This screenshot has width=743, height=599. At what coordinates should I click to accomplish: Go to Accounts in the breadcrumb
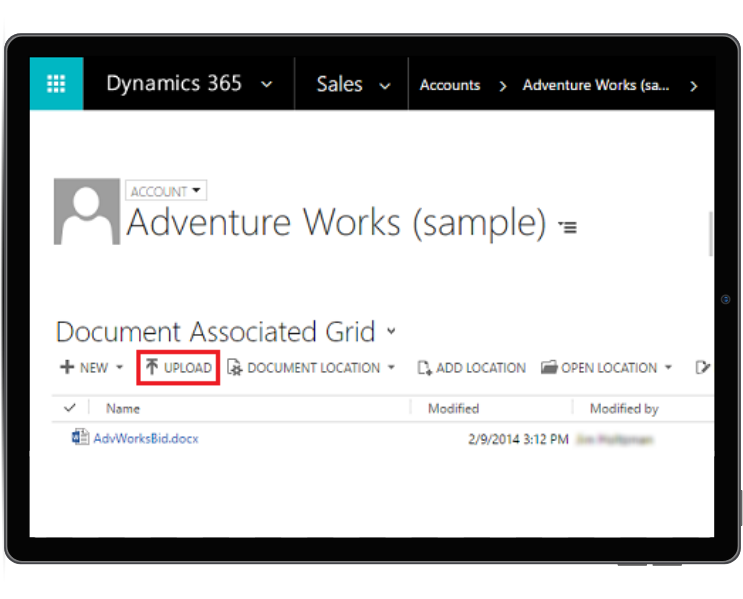coord(450,85)
